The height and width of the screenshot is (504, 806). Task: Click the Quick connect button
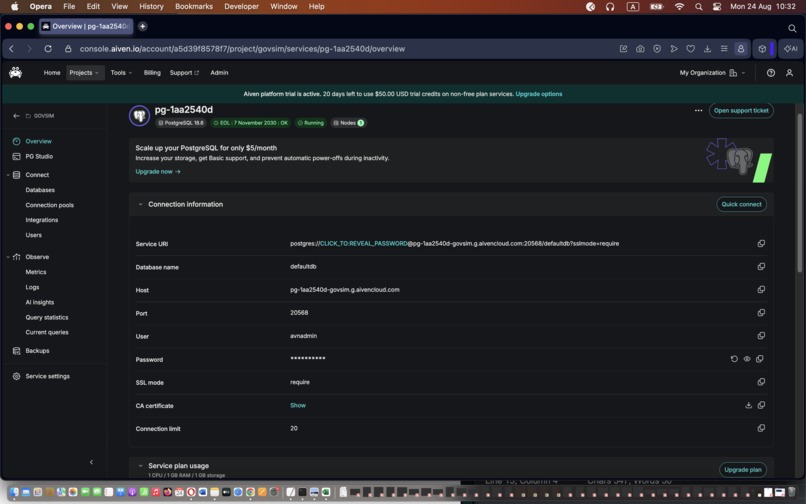point(741,204)
